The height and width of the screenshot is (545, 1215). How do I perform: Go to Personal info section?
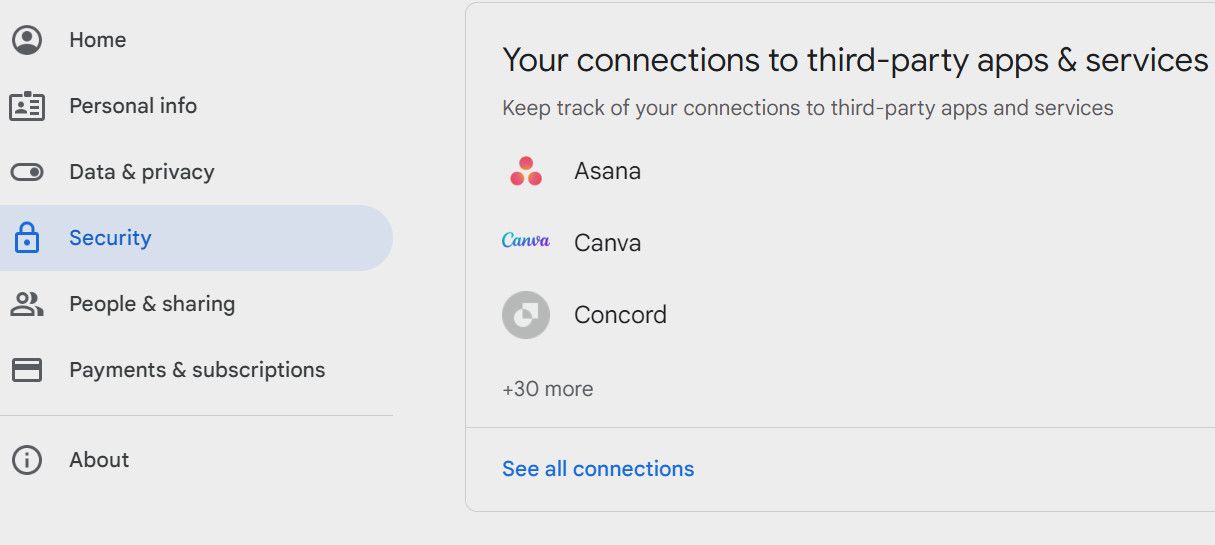pyautogui.click(x=133, y=106)
